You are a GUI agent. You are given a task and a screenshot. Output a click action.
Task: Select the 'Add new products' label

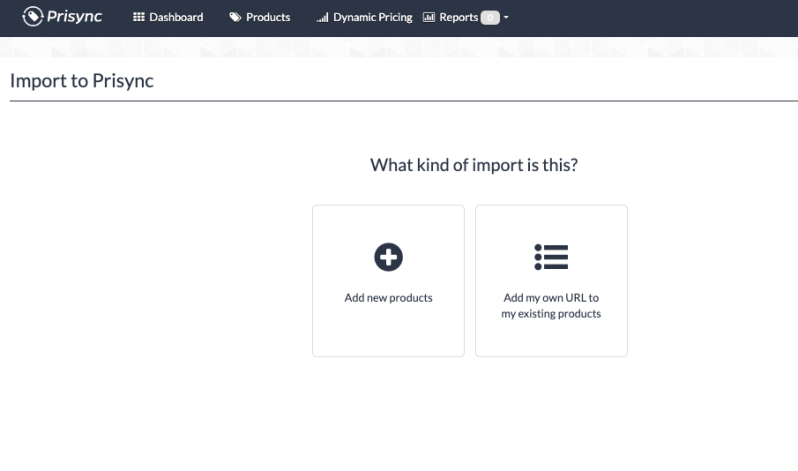(x=388, y=298)
